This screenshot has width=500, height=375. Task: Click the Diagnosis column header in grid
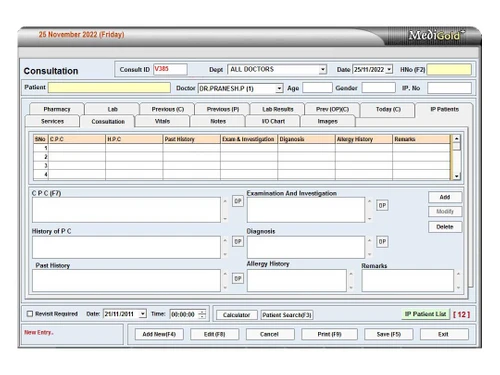coord(306,139)
